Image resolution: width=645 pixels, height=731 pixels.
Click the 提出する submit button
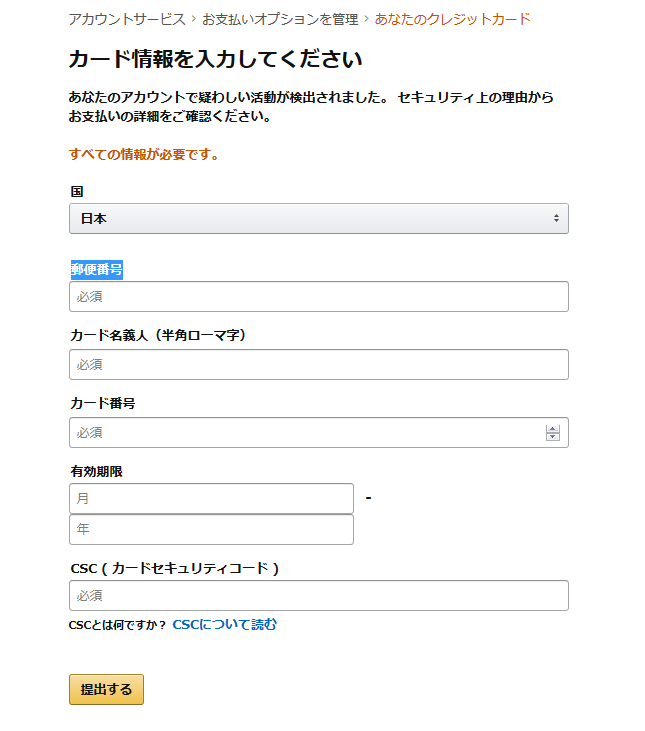pyautogui.click(x=106, y=689)
